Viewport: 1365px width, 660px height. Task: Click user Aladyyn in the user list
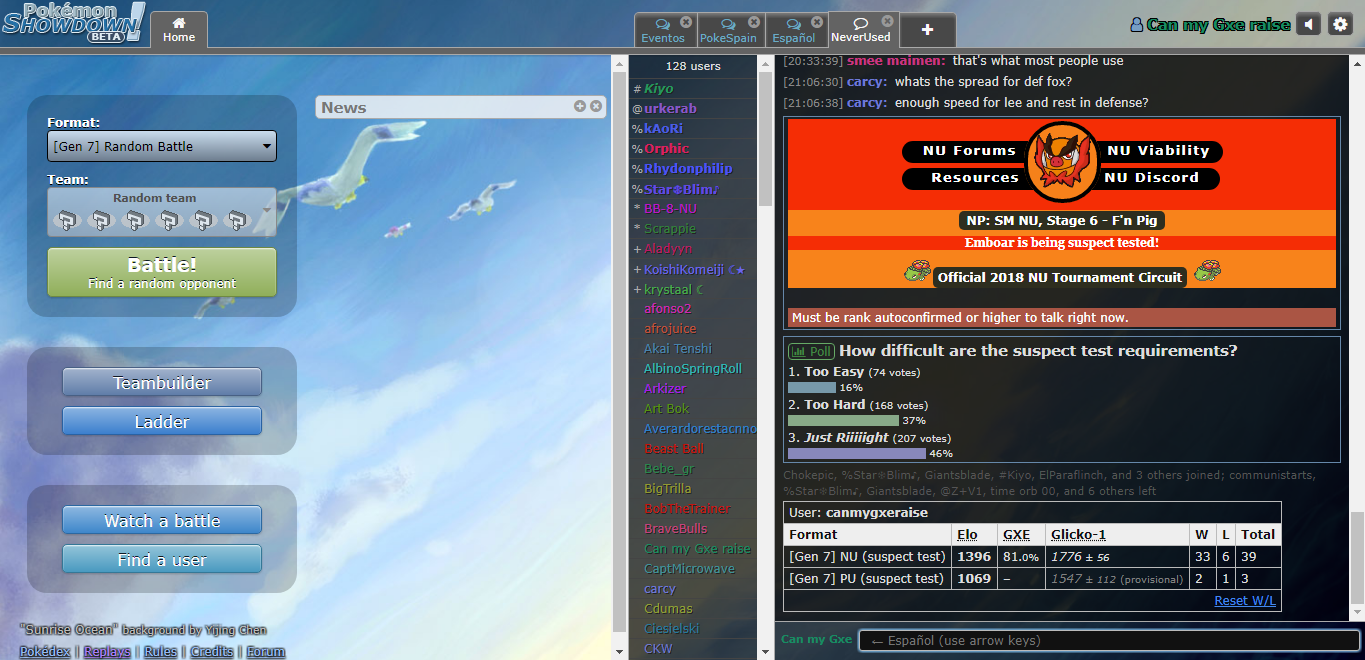tap(668, 249)
